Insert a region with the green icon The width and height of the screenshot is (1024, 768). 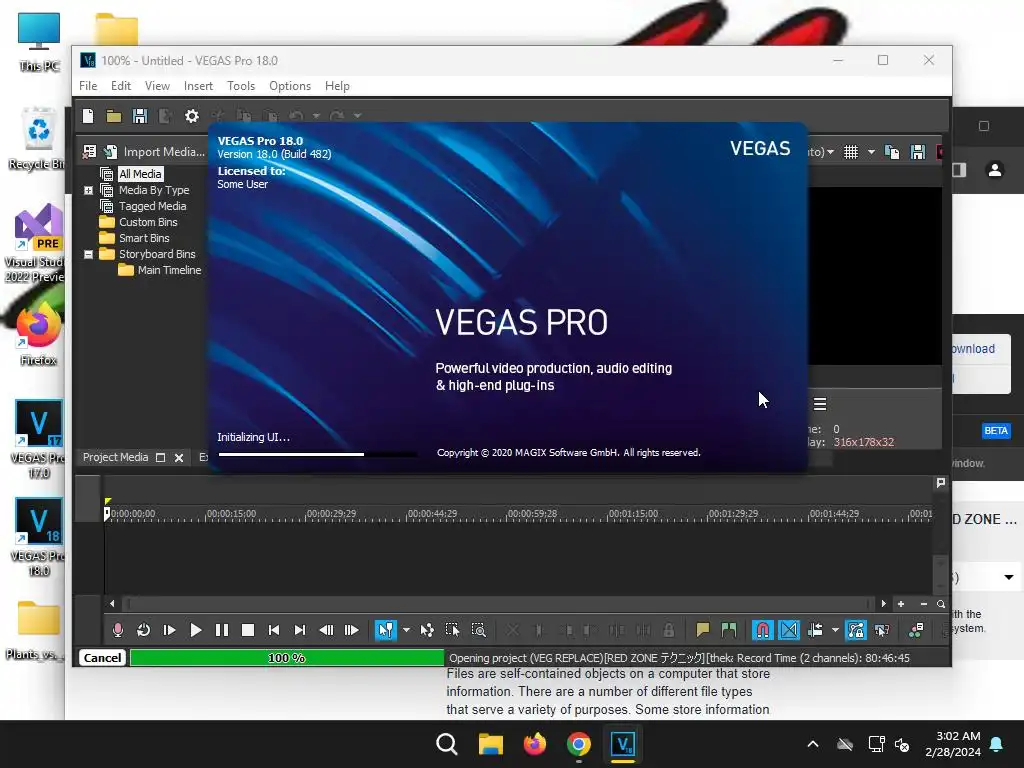(729, 630)
